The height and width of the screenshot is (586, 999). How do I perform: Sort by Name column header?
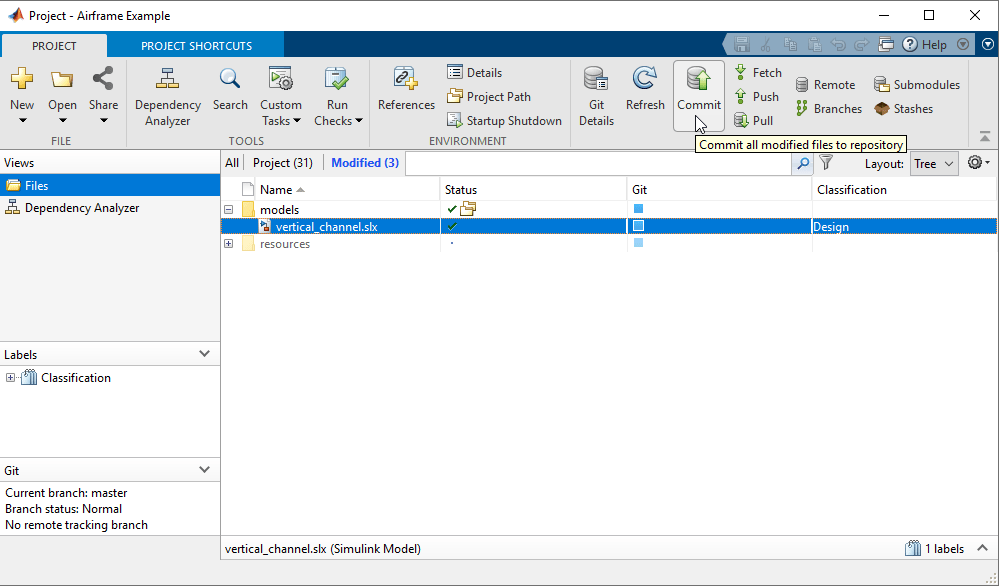(347, 190)
